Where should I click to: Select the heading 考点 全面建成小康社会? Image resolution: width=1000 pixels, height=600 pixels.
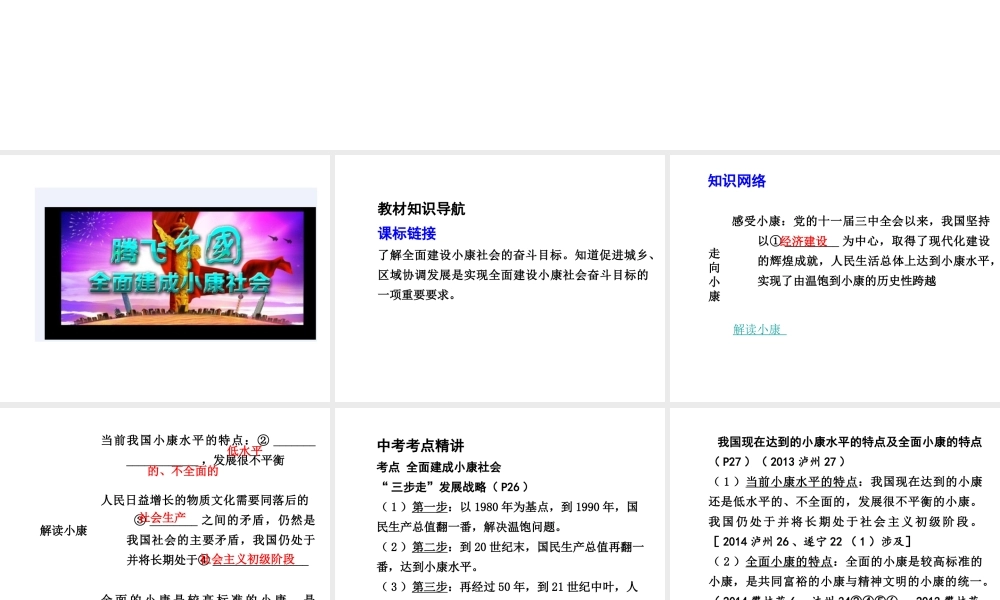(x=439, y=467)
